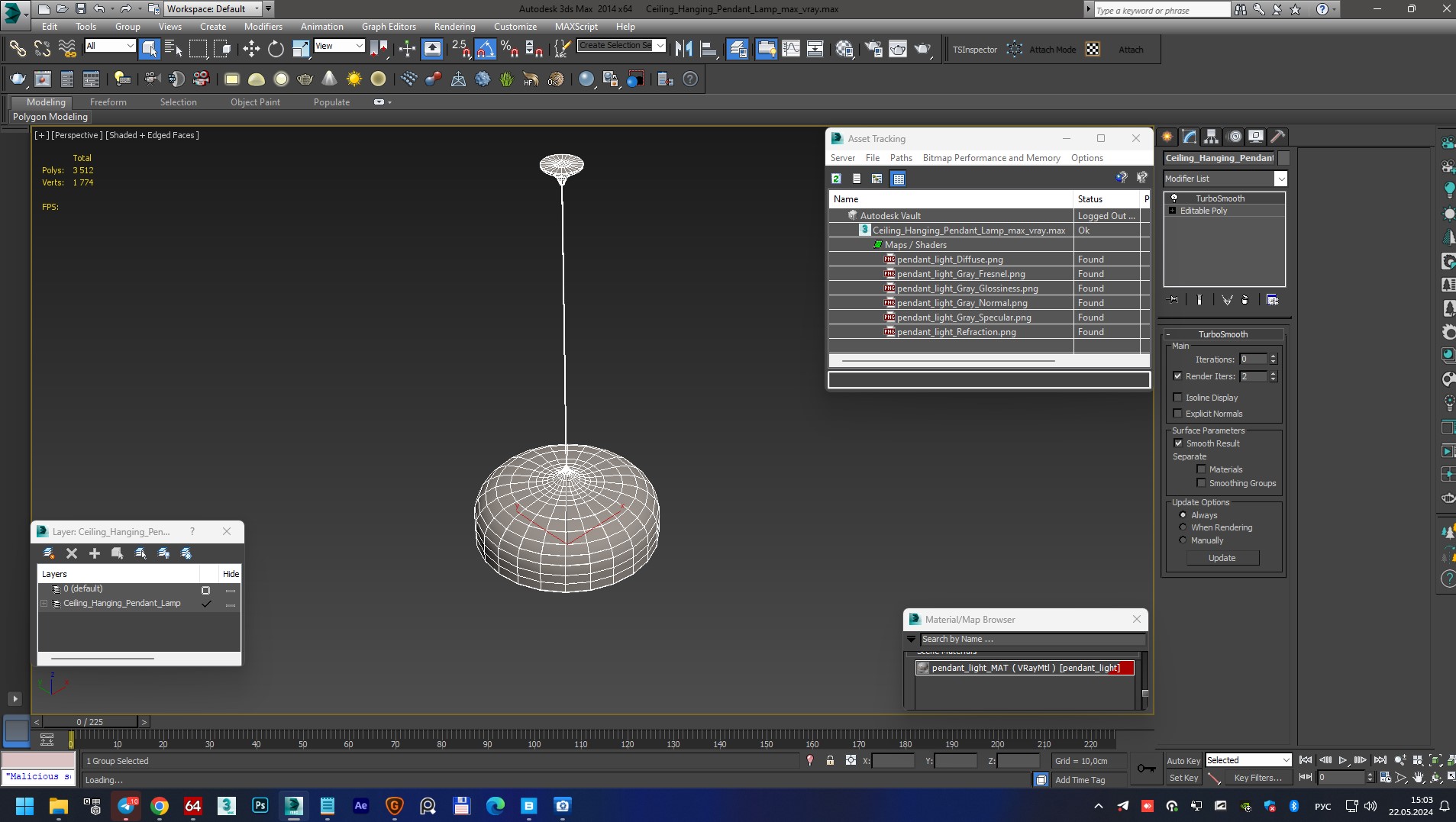The width and height of the screenshot is (1456, 822).
Task: Click the Auto Key button
Action: 1183,761
